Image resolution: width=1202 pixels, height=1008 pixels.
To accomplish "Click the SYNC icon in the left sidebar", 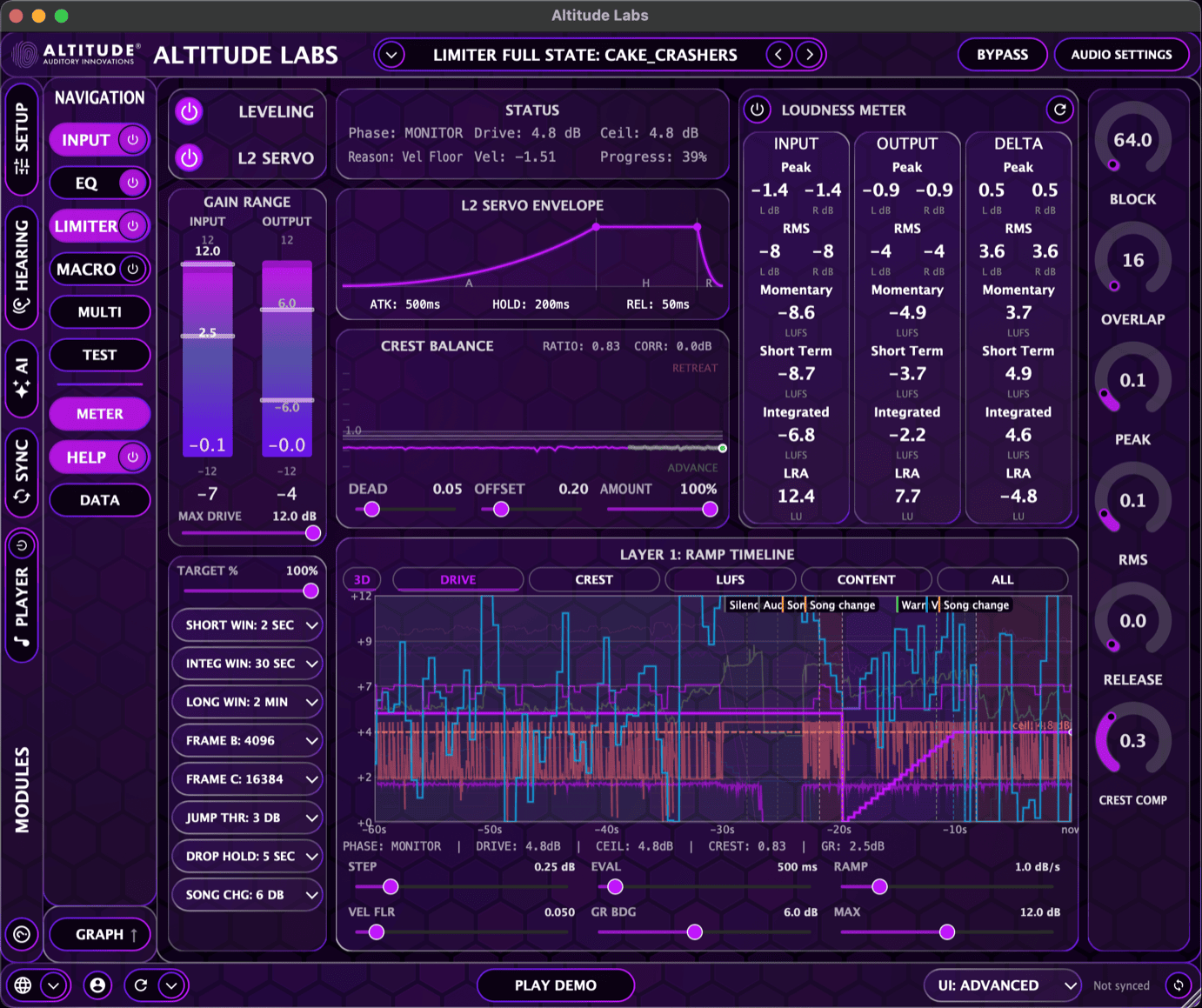I will coord(23,470).
